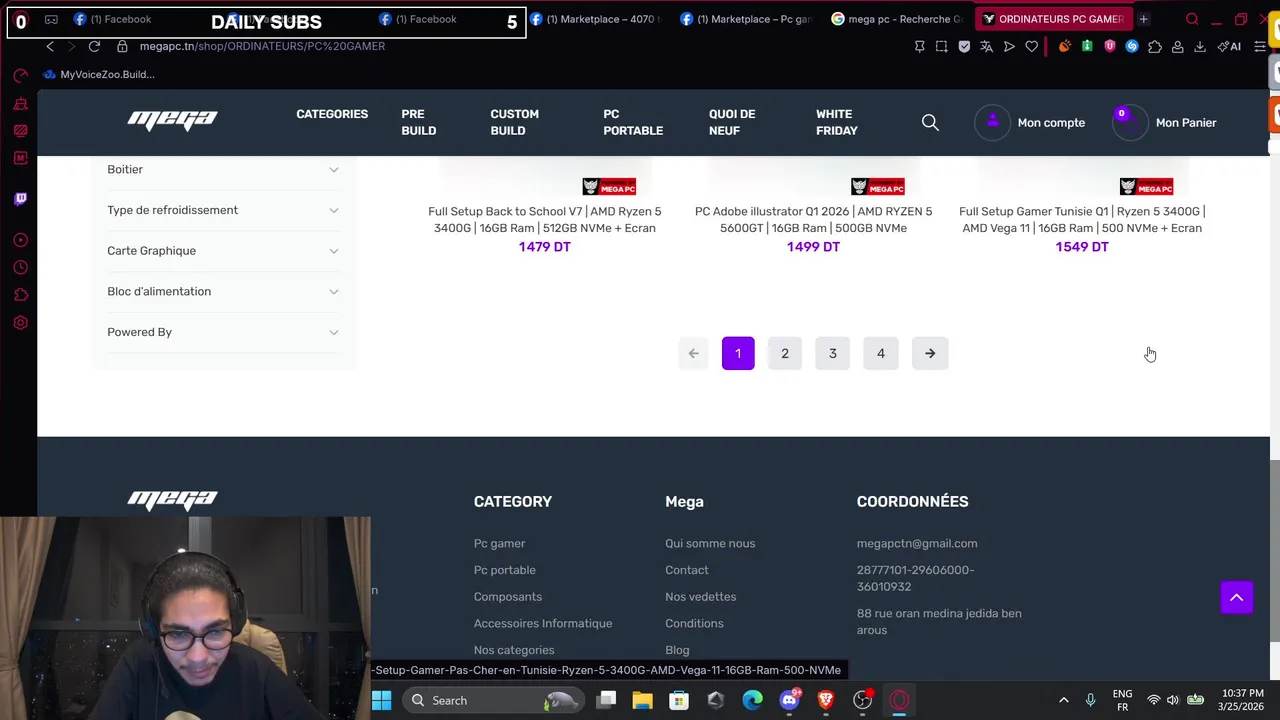Open the CATEGORIES menu

click(x=332, y=114)
